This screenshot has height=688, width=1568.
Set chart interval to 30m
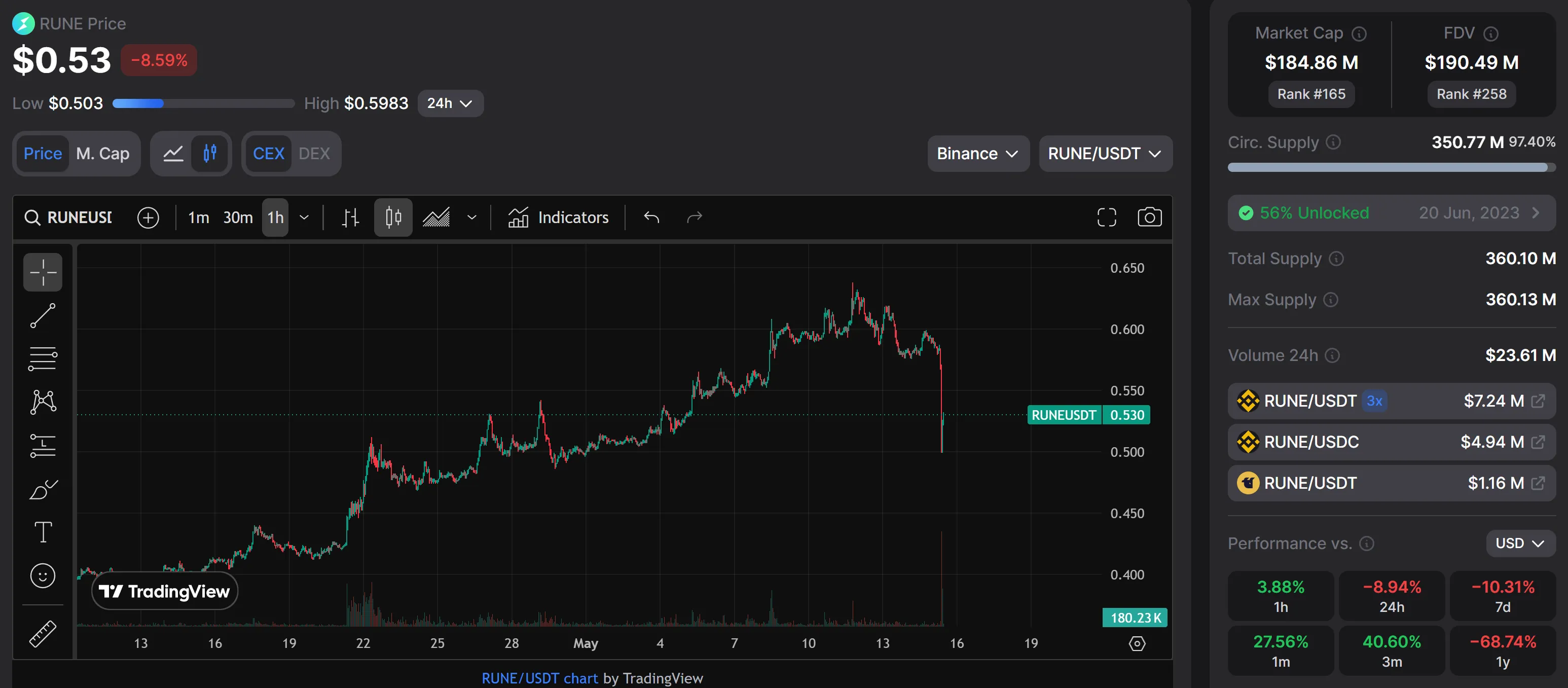pos(237,218)
